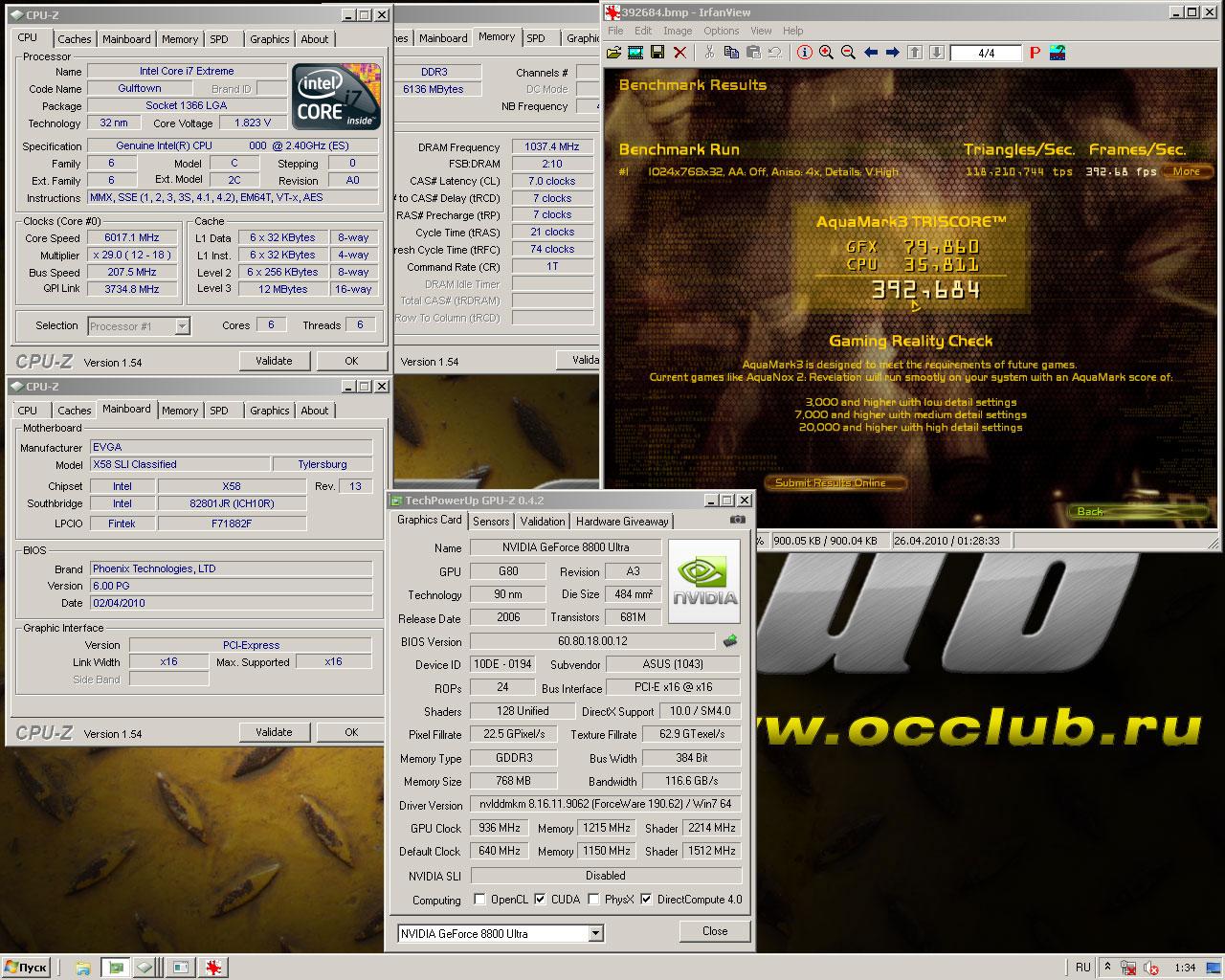
Task: Click the Close button in GPU-Z
Action: click(x=715, y=931)
